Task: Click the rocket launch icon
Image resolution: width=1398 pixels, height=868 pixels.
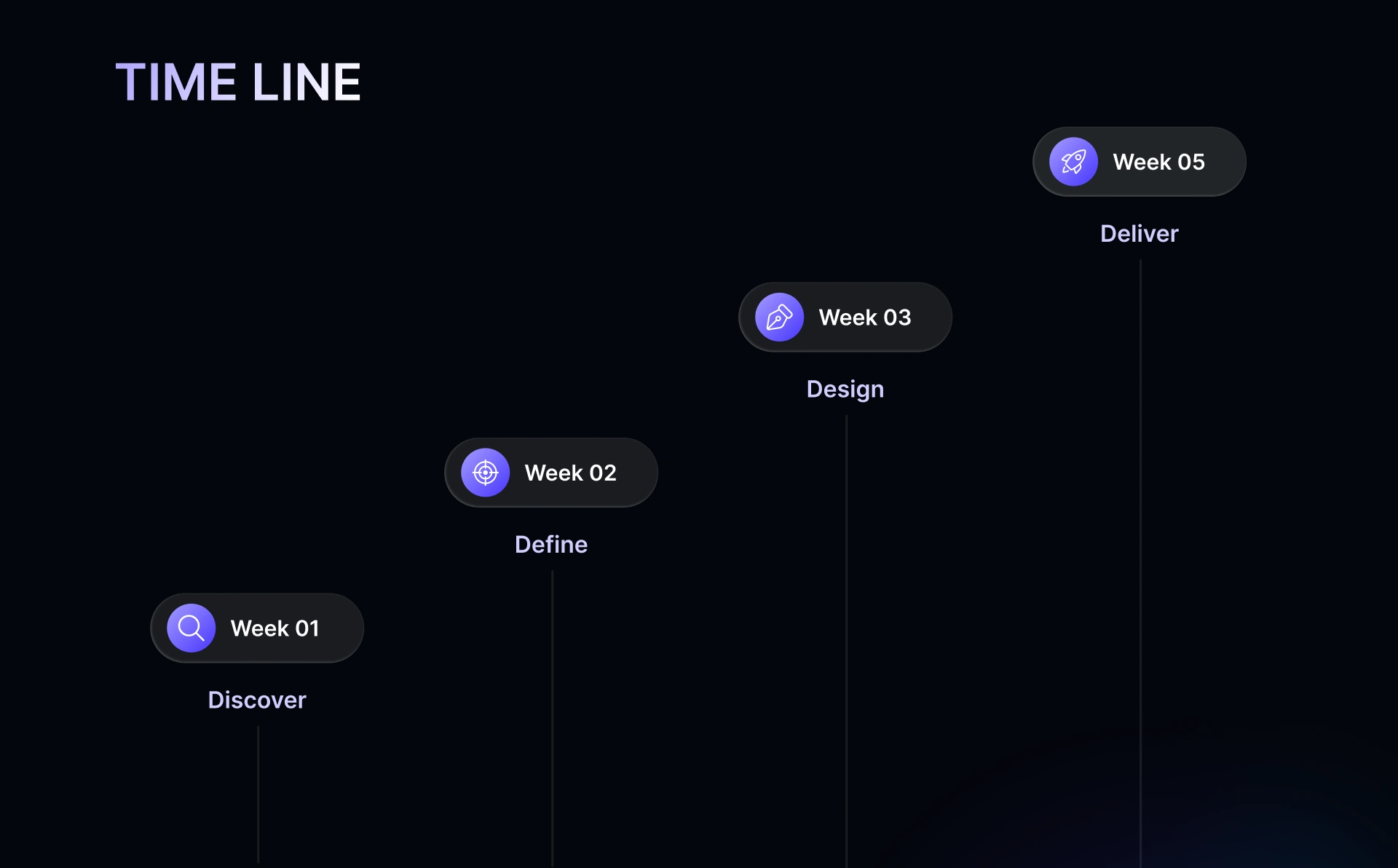Action: 1073,162
